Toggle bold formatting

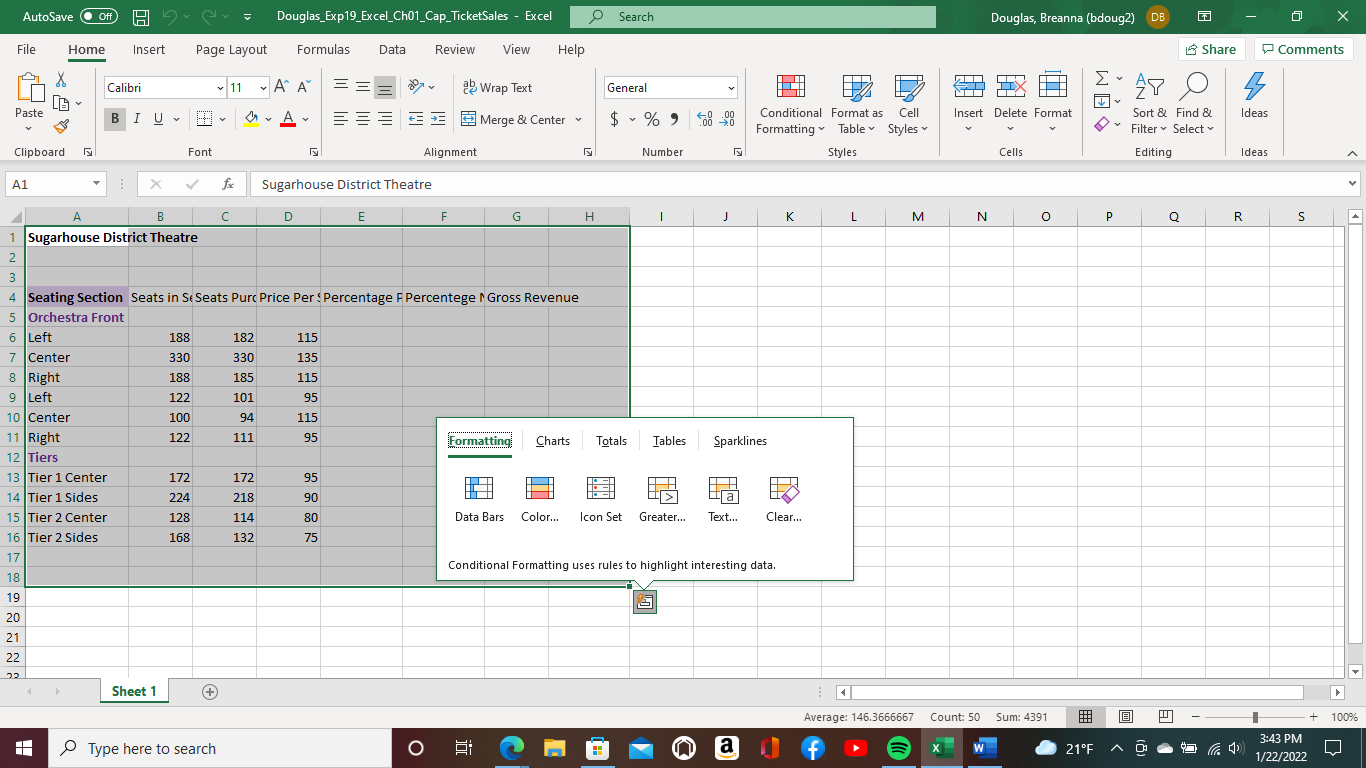point(114,119)
